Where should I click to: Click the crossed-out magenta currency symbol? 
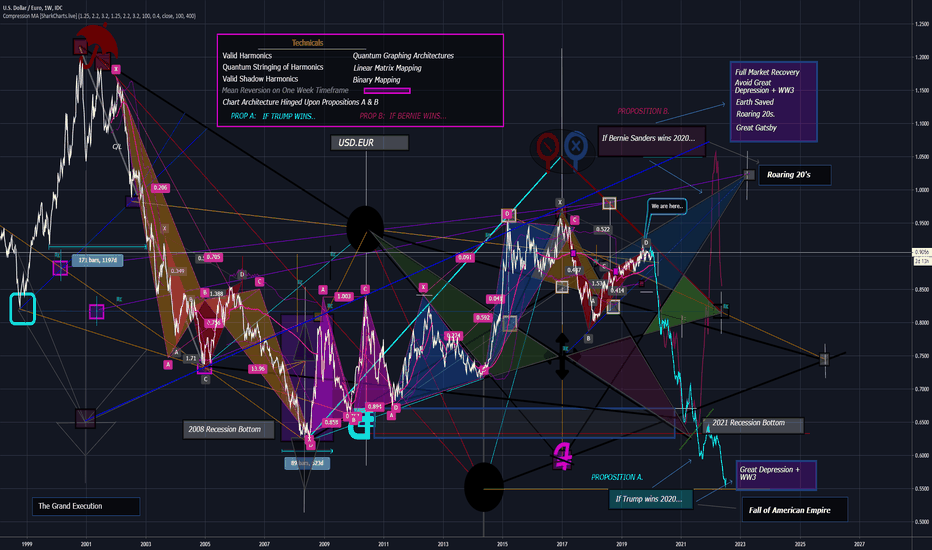coord(562,456)
